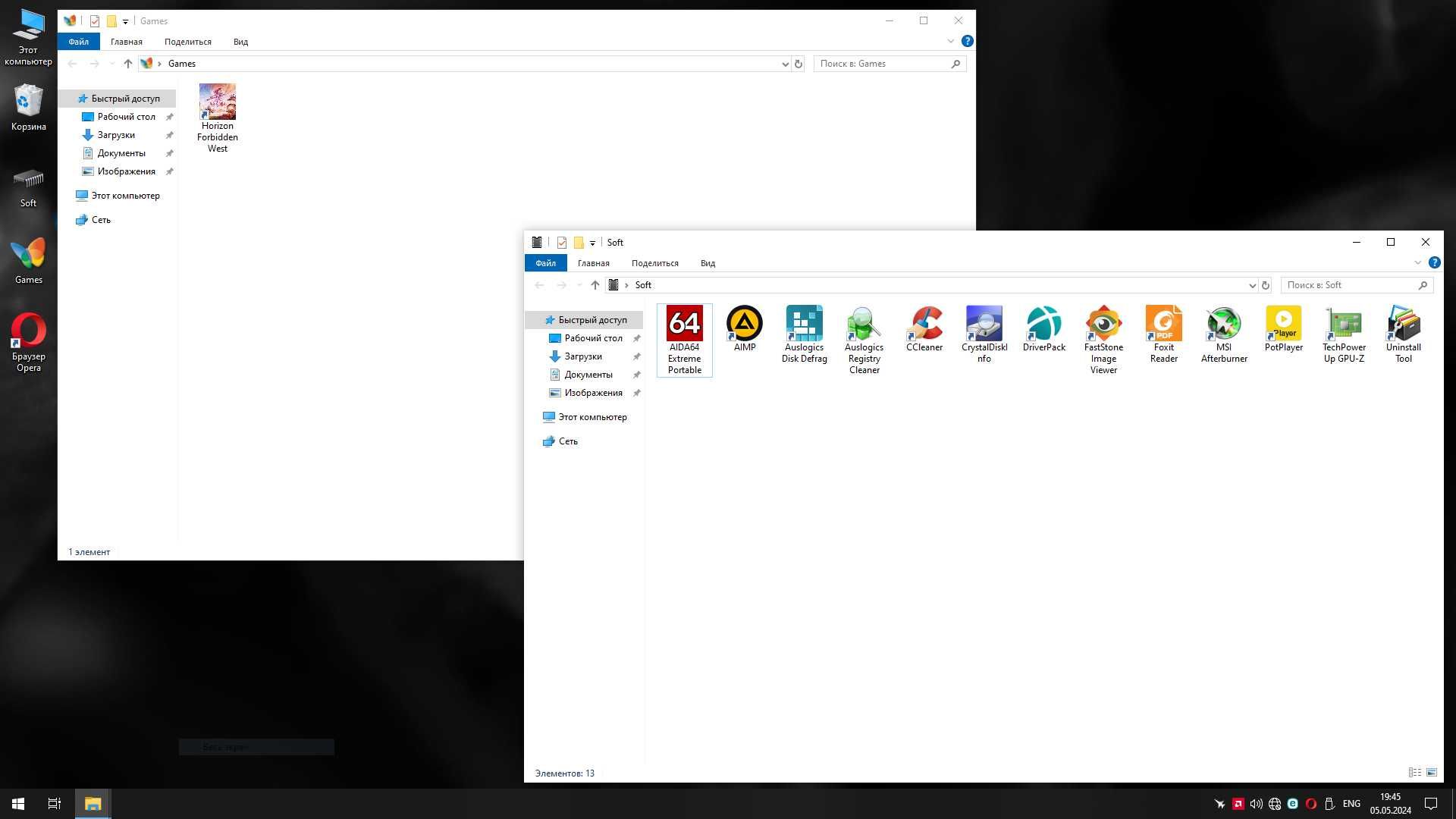Screen dimensions: 1456x819
Task: Select Документы in Games window sidebar
Action: [x=121, y=153]
